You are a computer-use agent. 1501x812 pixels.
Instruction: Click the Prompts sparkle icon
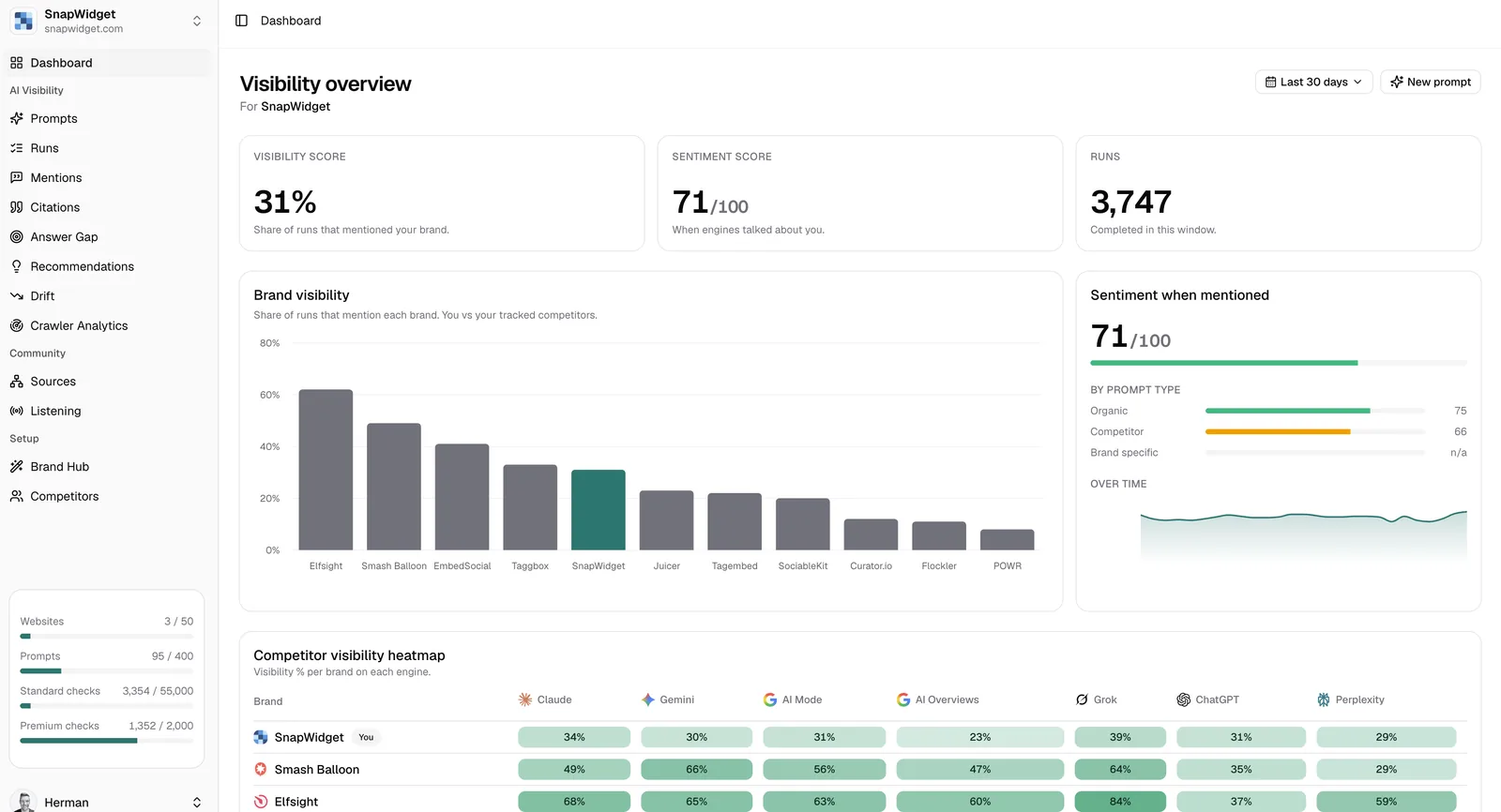coord(16,118)
